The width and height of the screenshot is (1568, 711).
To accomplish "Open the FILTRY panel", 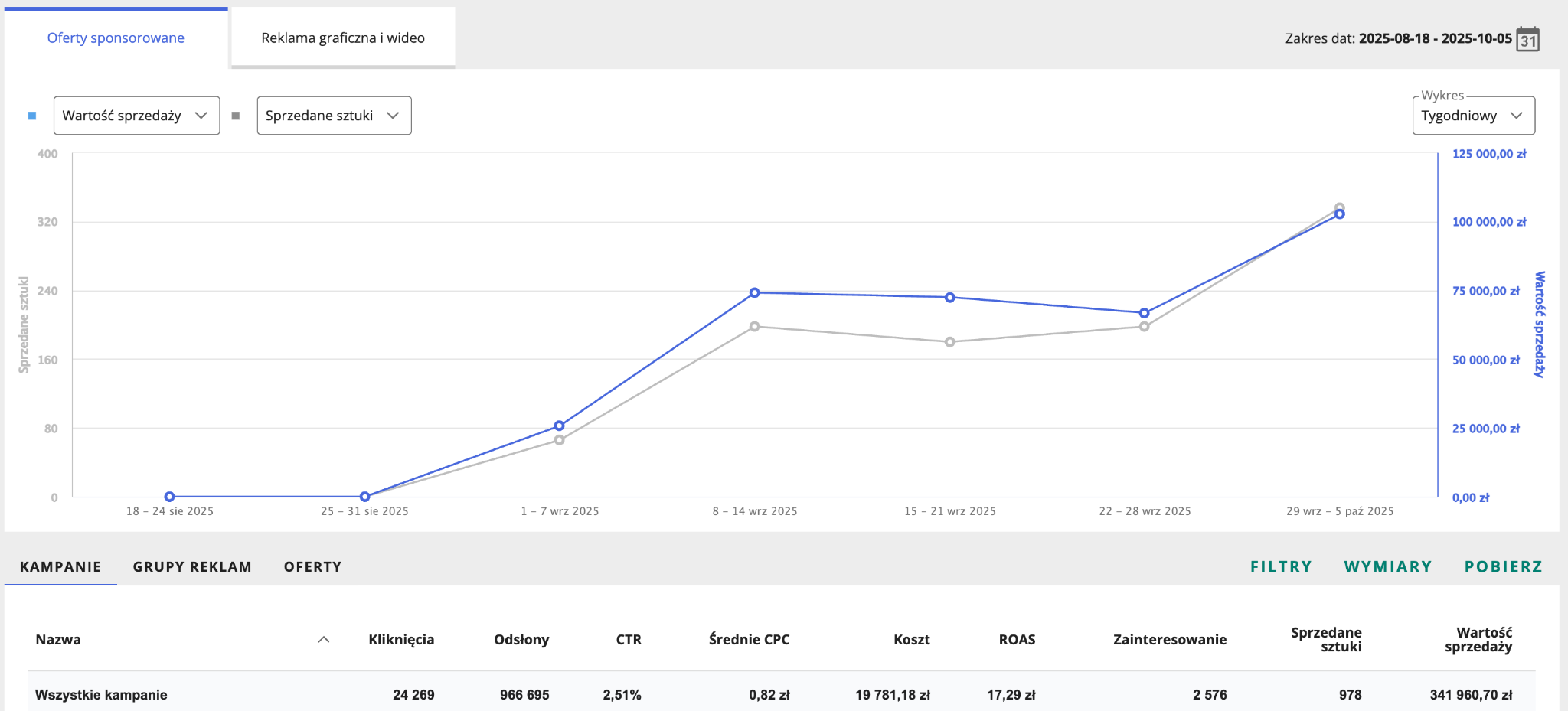I will tap(1281, 567).
